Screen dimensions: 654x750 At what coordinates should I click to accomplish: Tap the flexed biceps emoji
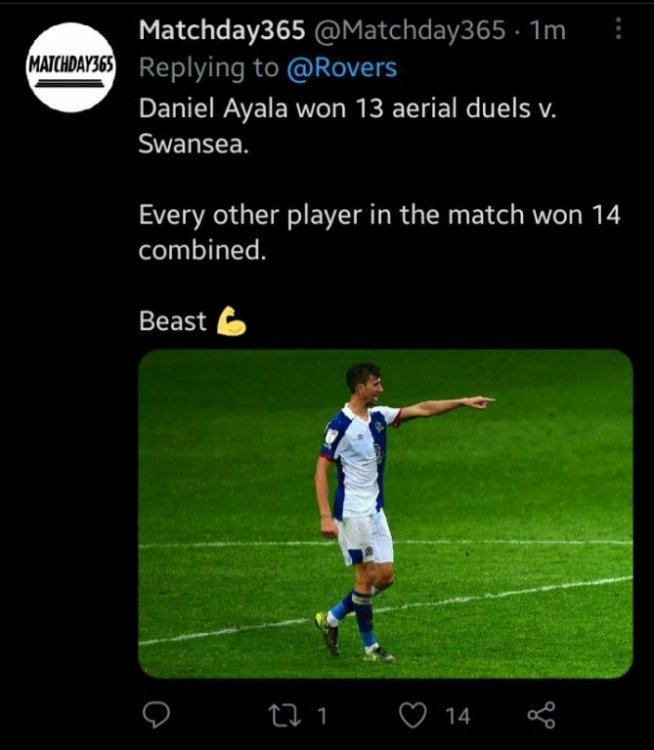pos(231,321)
